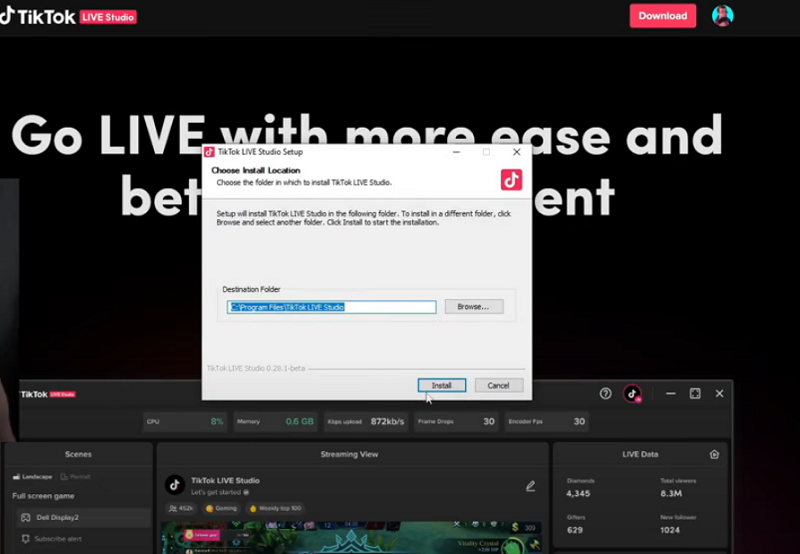Click the TikTok LIVE Studio page logo
Viewport: 800px width, 554px height.
tap(68, 16)
